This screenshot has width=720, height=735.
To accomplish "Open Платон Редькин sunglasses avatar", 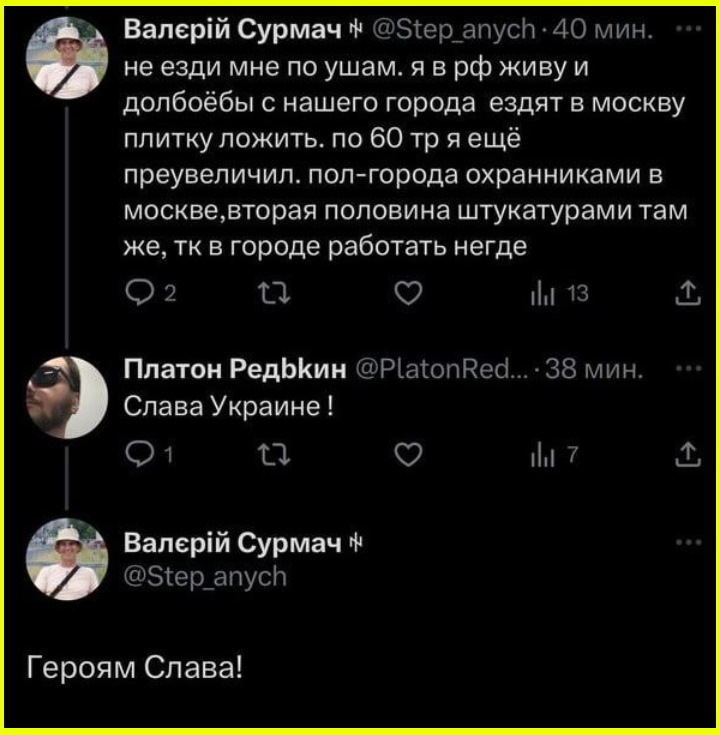I will [x=67, y=397].
